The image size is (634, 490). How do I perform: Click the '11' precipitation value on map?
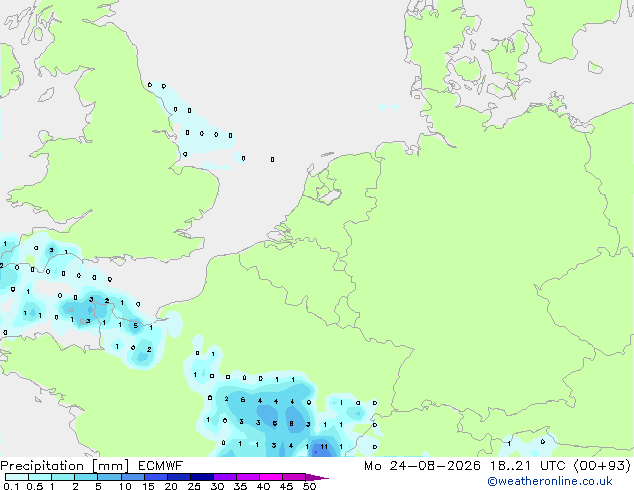(324, 447)
